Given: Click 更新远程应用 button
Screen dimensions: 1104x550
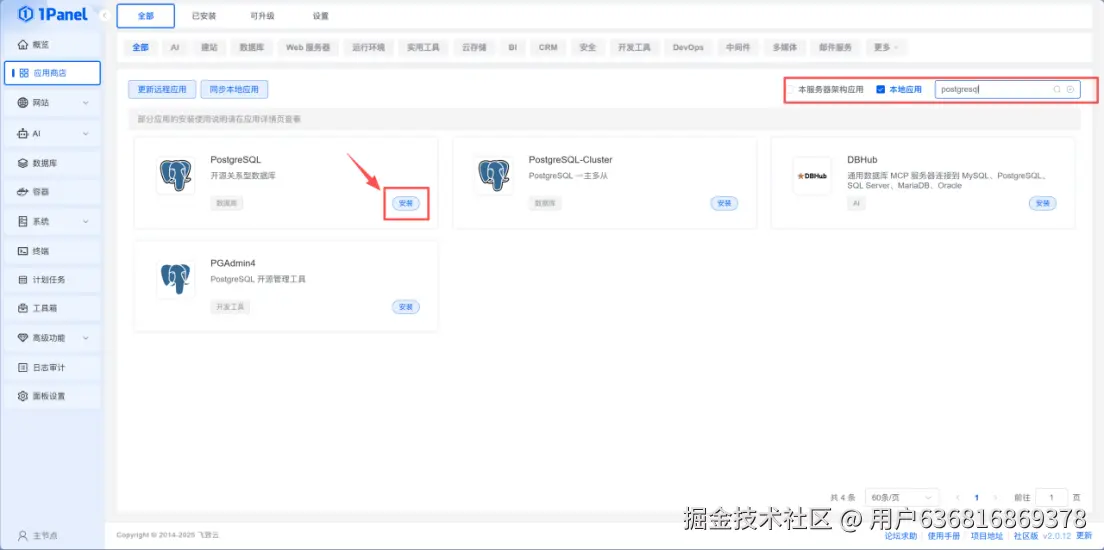Looking at the screenshot, I should coord(162,89).
